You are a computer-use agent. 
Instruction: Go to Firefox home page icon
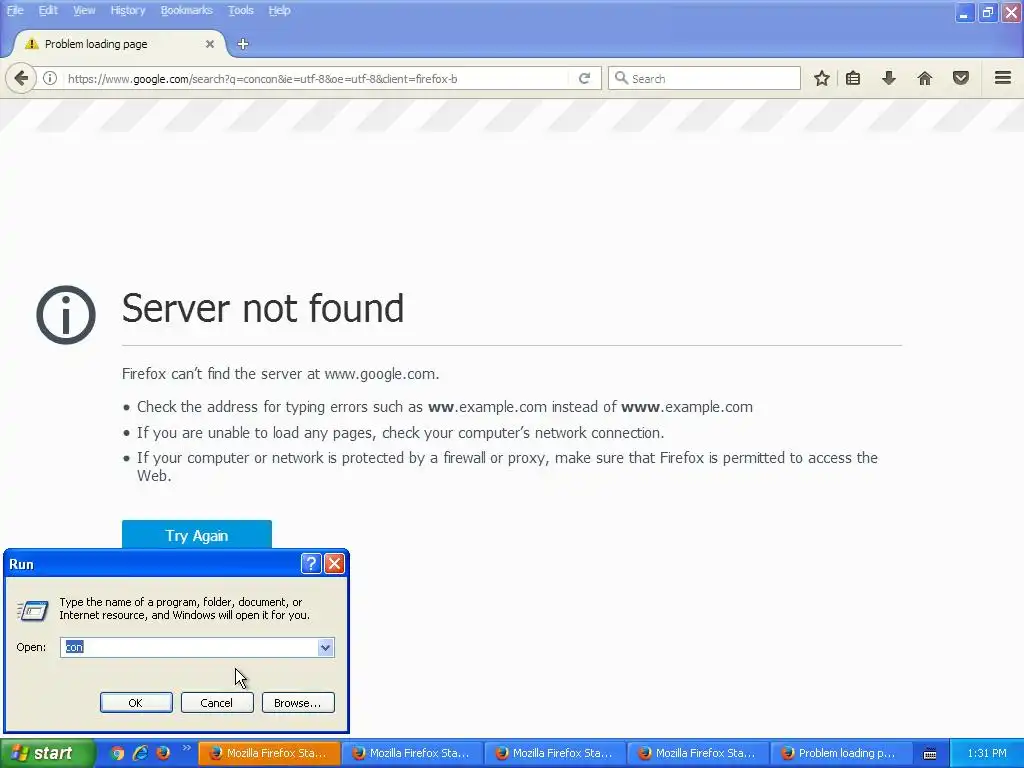coord(925,78)
